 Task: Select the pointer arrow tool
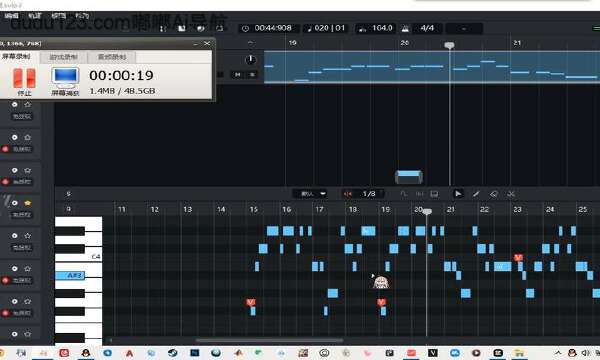(x=458, y=194)
